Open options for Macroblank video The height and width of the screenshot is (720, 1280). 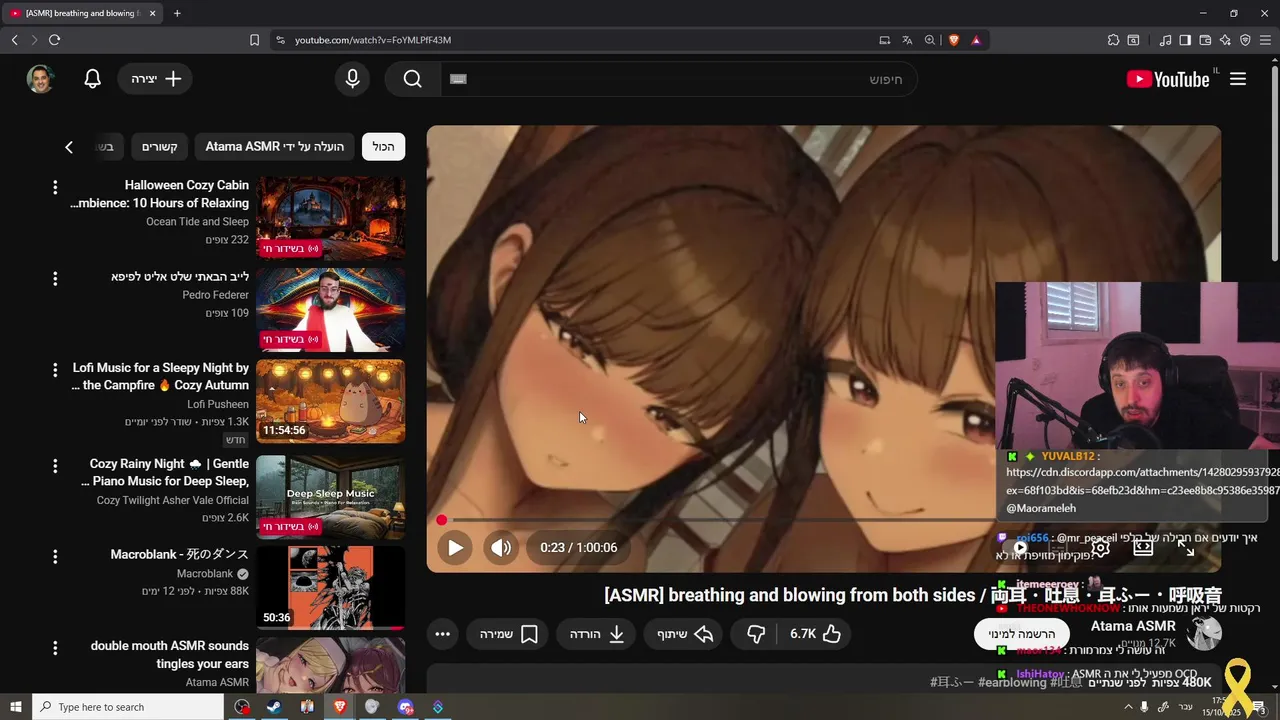tap(55, 556)
